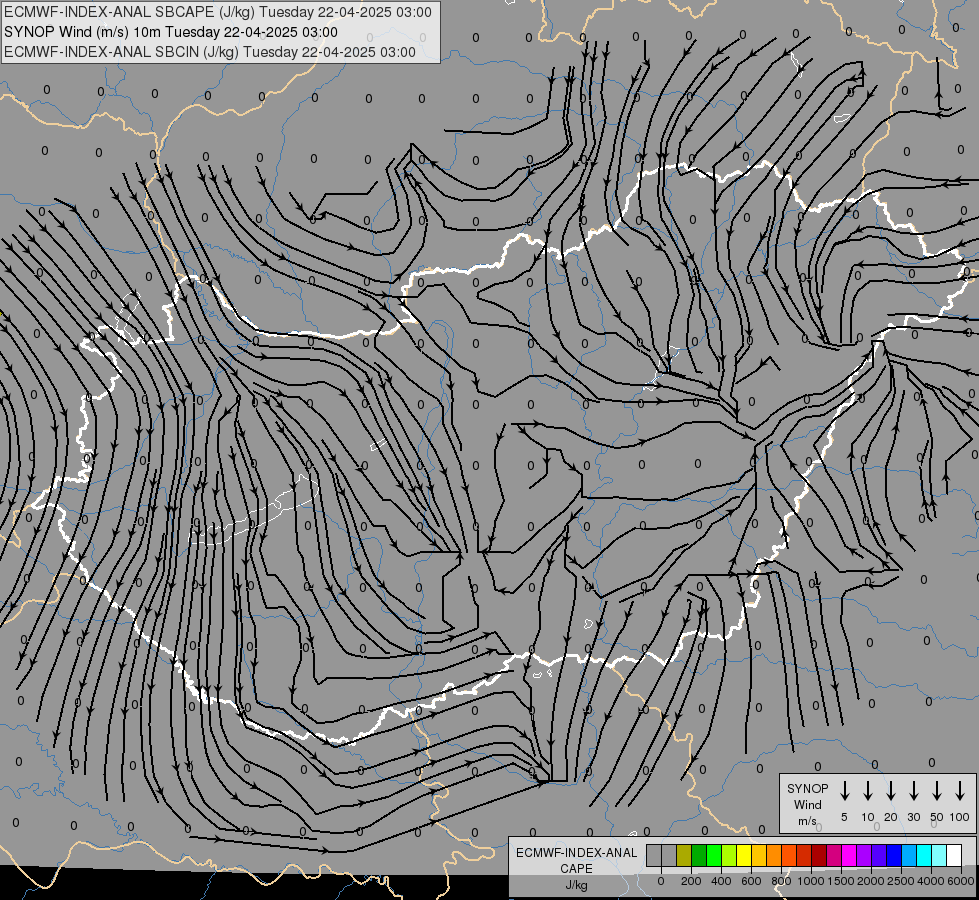The image size is (979, 900).
Task: Pick the bright magenta CAPE legend swatch
Action: 849,856
